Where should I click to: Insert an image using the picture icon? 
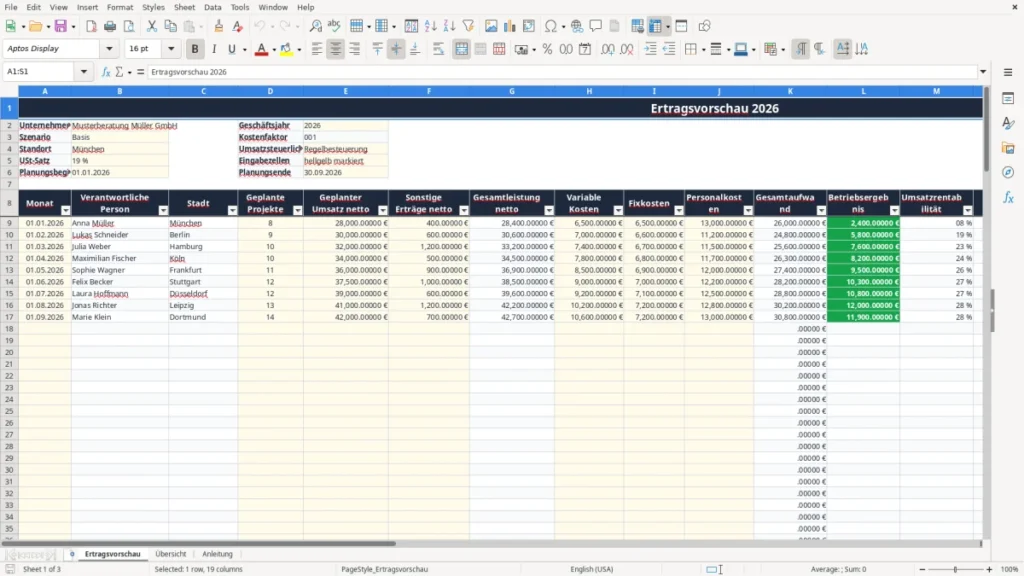pos(491,26)
